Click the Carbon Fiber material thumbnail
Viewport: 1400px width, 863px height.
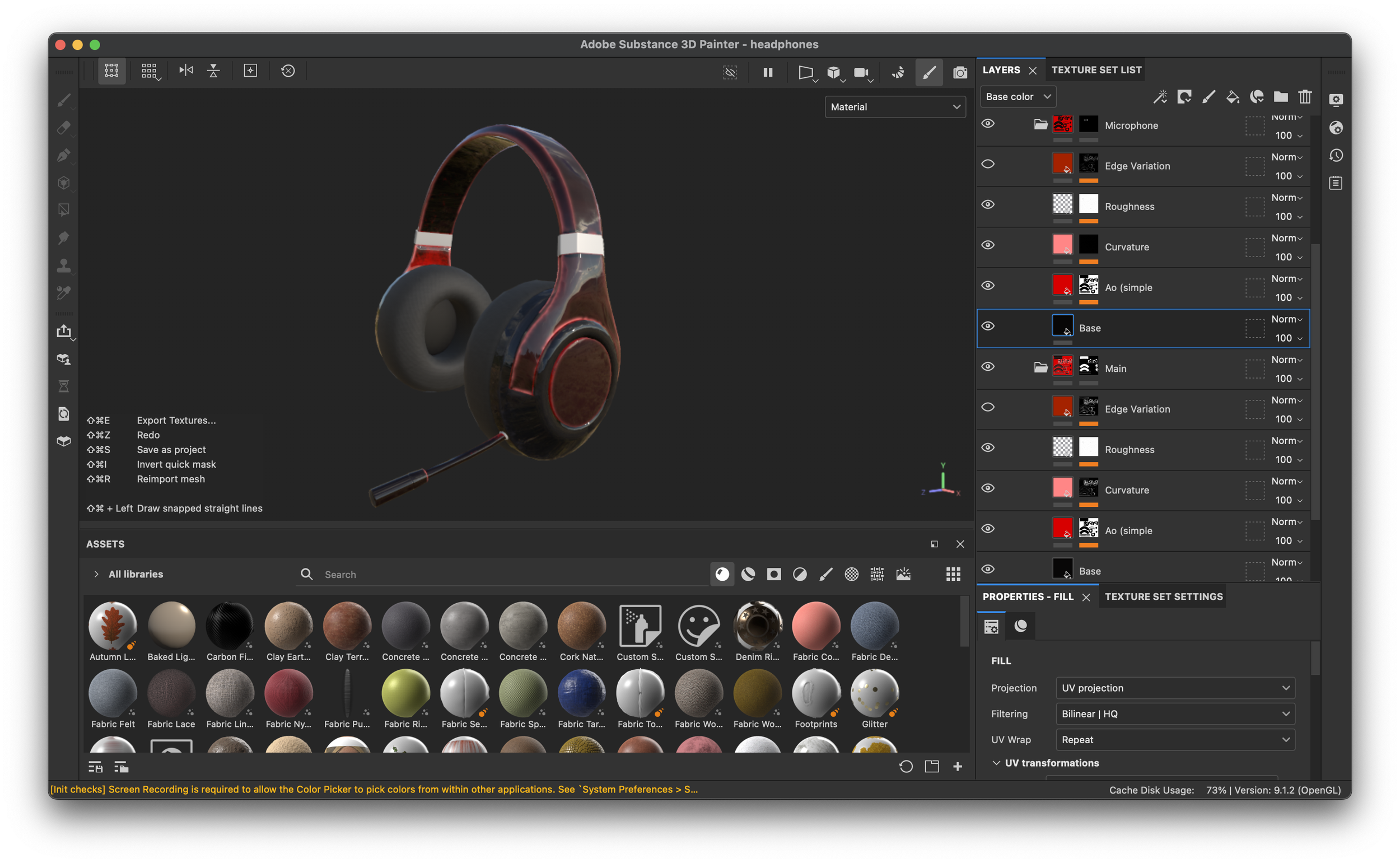pyautogui.click(x=230, y=626)
